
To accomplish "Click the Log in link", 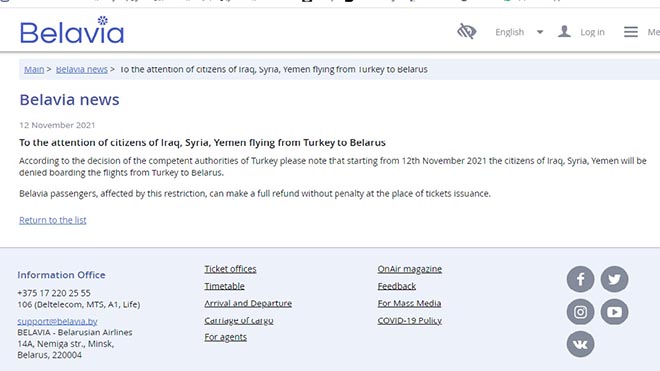I will coord(592,32).
